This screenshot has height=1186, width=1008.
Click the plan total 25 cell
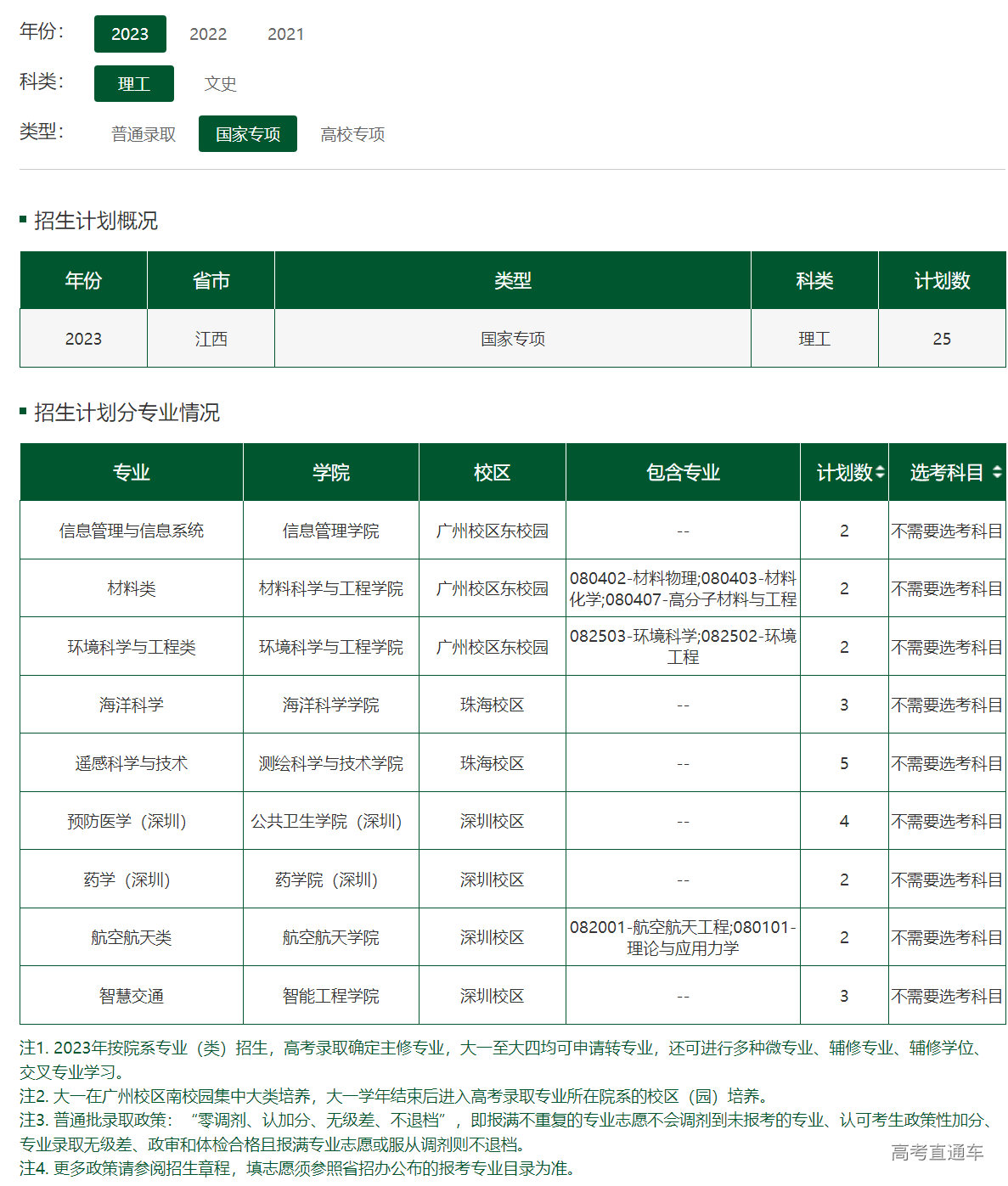click(943, 338)
